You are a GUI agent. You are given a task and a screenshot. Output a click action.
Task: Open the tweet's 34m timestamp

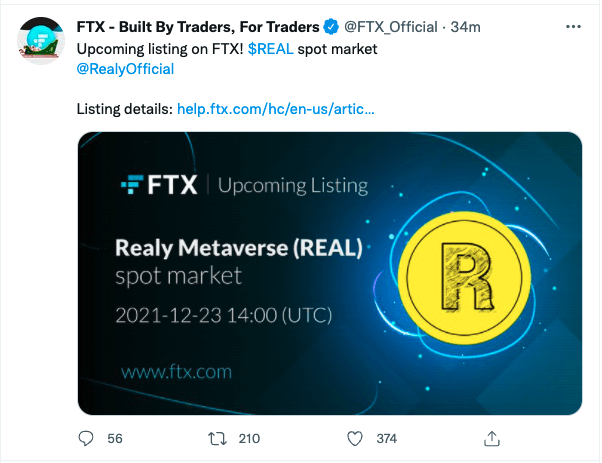pos(467,27)
